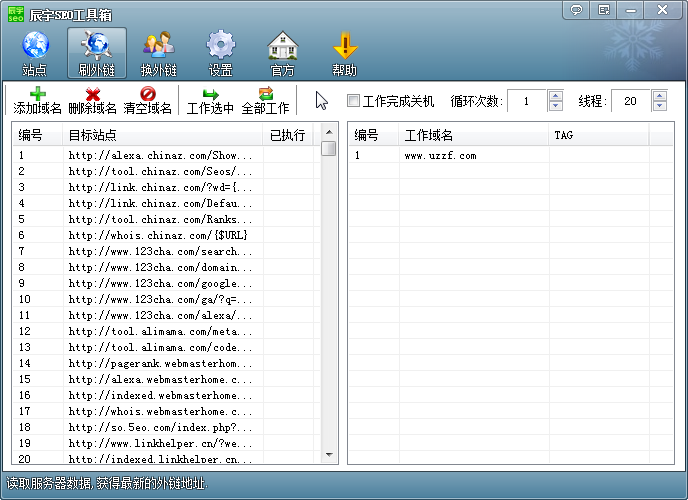Click TAG column header
Viewport: 688px width, 500px height.
(599, 135)
